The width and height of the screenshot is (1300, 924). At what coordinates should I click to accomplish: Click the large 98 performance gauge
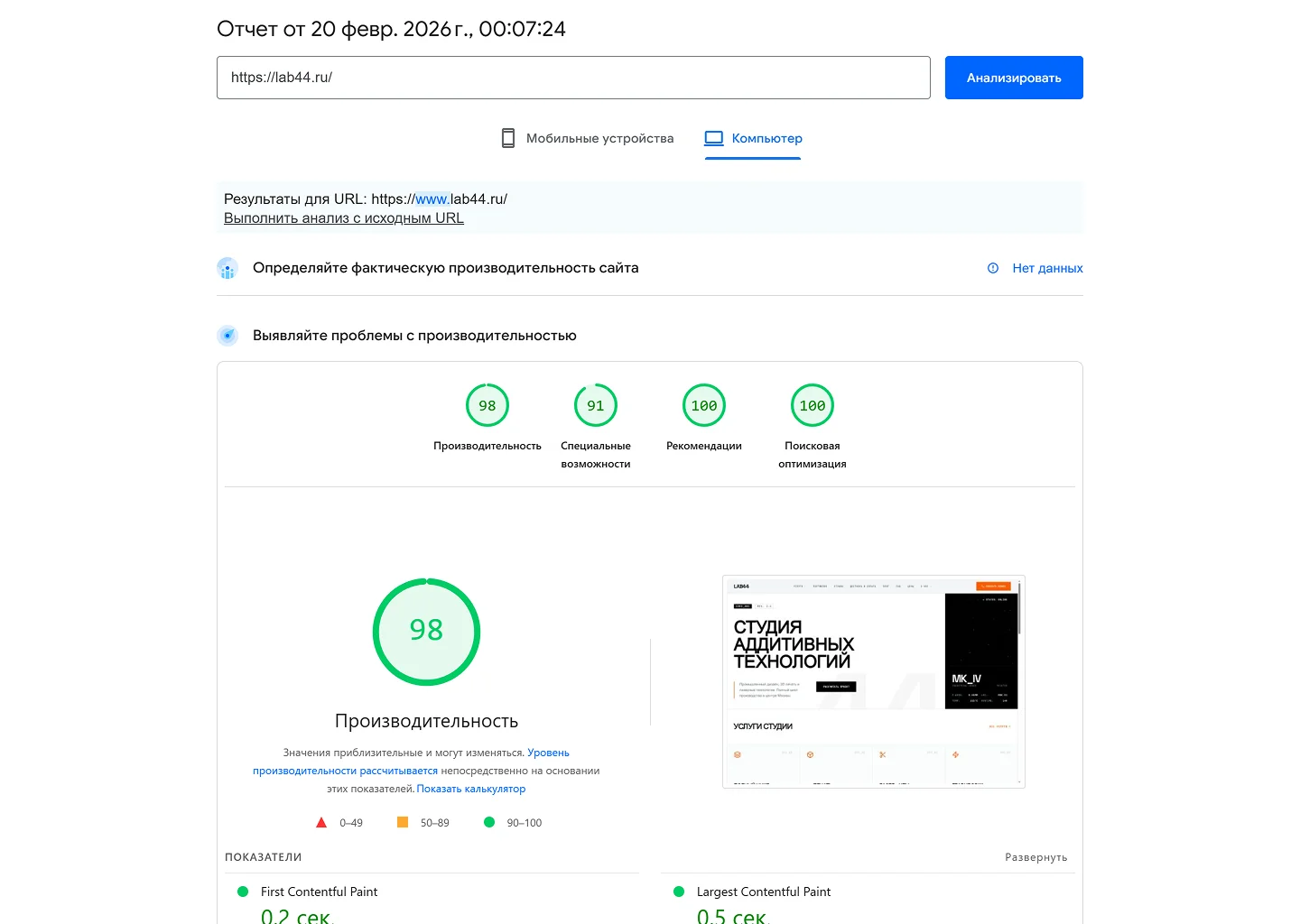click(426, 632)
